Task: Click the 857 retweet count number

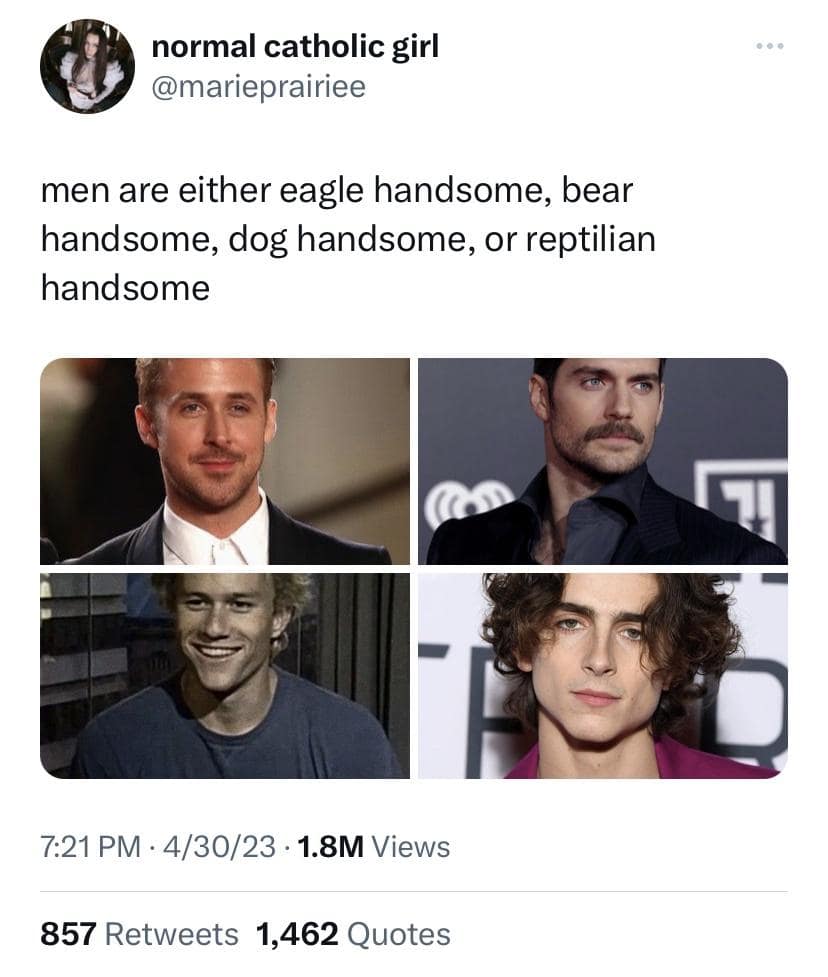Action: pos(68,934)
